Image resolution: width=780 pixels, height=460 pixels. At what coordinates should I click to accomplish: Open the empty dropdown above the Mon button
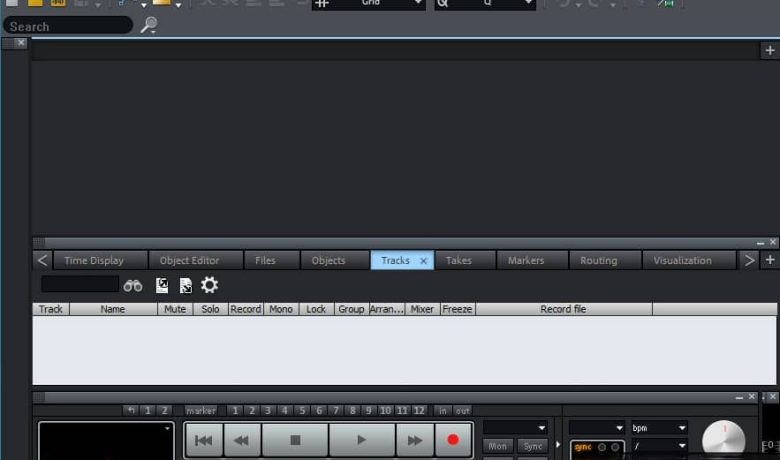point(515,428)
